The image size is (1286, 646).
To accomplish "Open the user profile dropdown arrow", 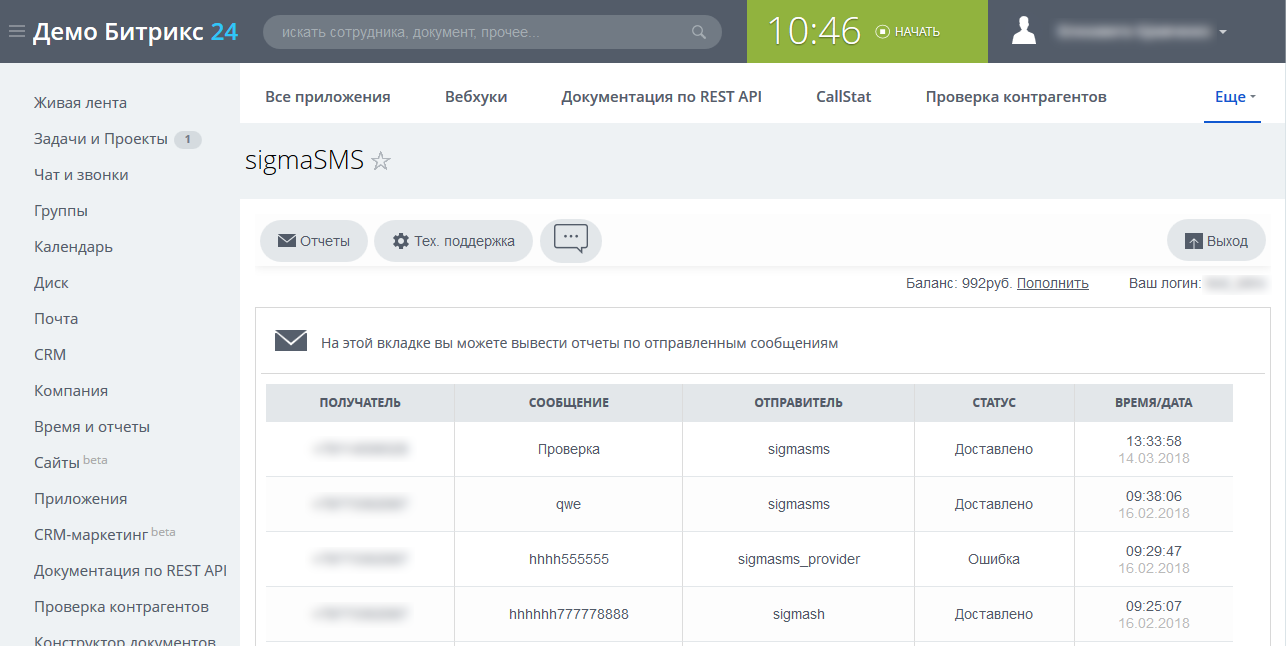I will (x=1223, y=32).
